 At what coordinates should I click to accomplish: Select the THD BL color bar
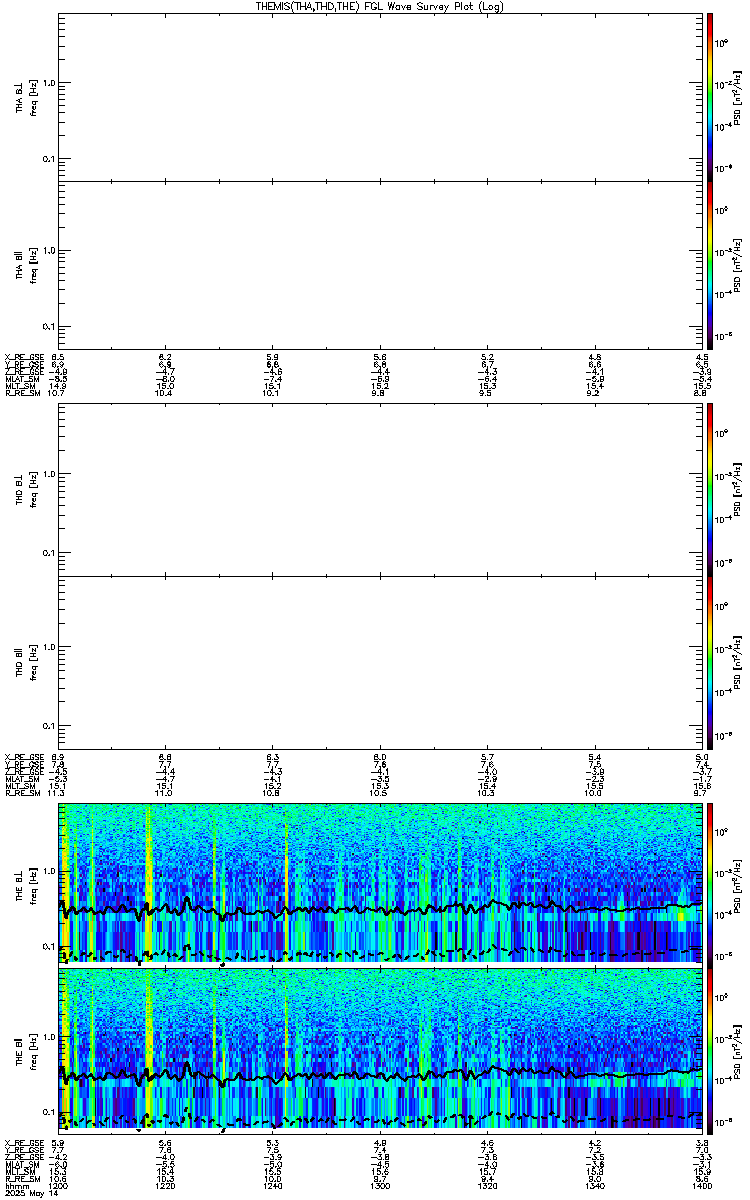[x=710, y=490]
